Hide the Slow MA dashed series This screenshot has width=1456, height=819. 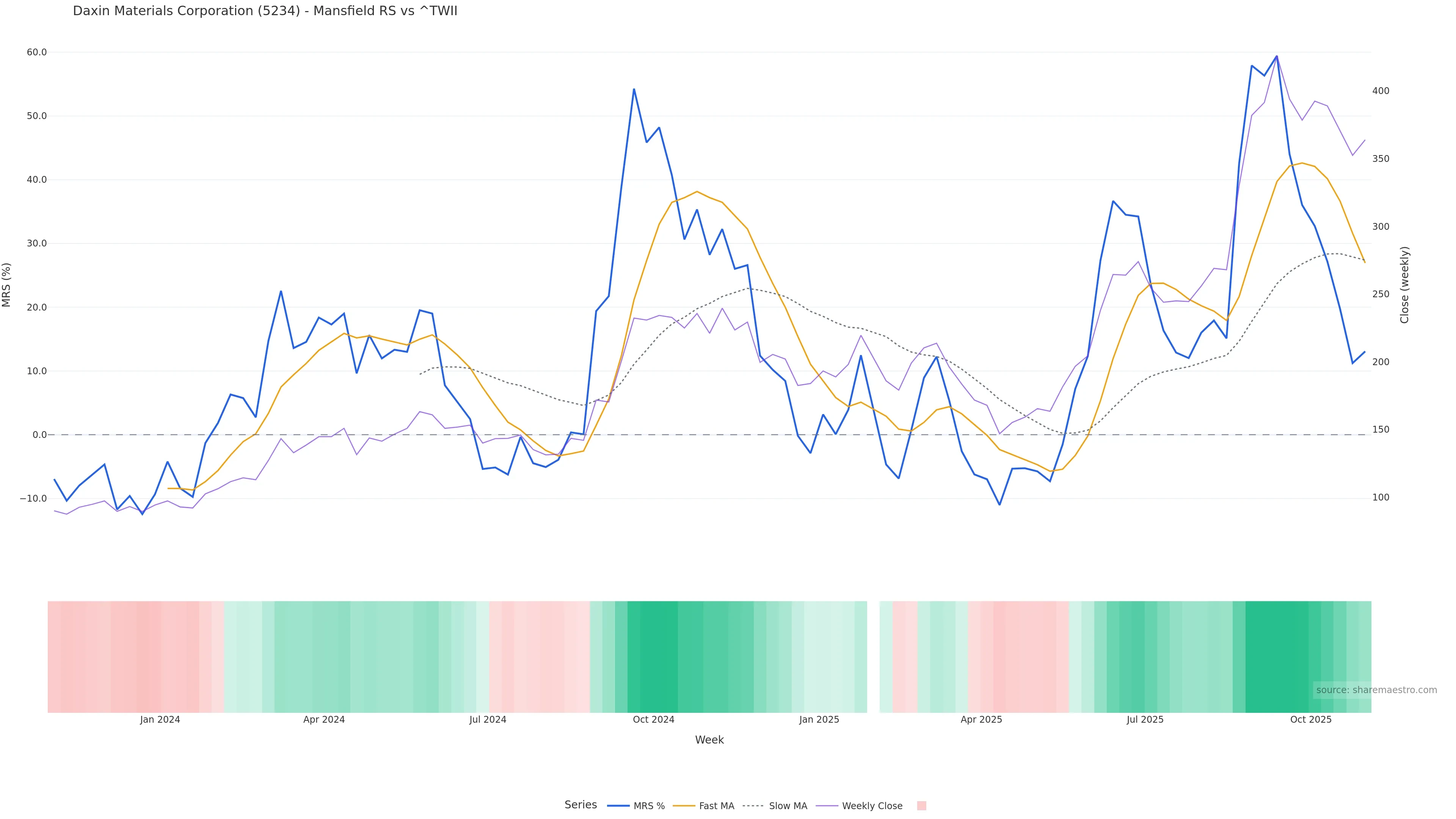pyautogui.click(x=775, y=806)
